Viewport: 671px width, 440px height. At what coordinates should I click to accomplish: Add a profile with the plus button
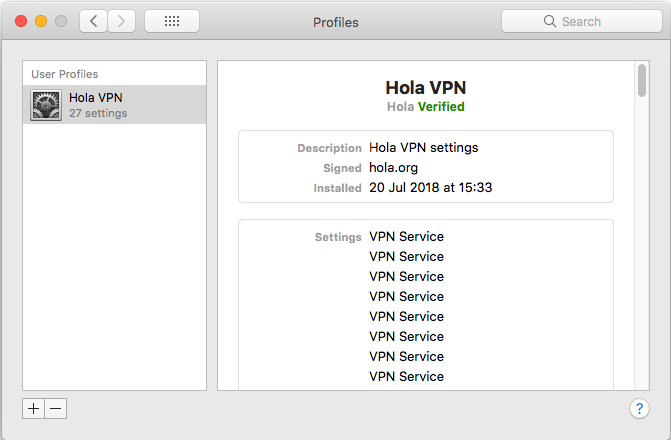click(33, 408)
